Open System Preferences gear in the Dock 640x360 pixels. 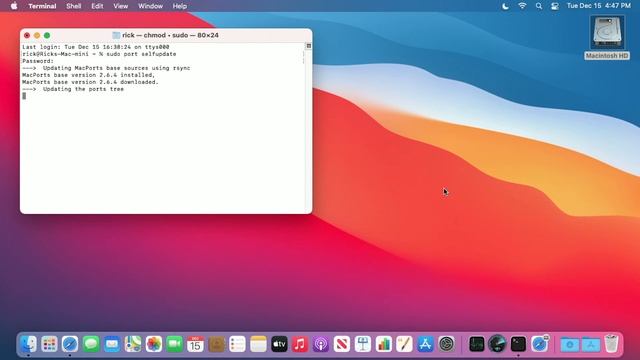click(x=447, y=344)
